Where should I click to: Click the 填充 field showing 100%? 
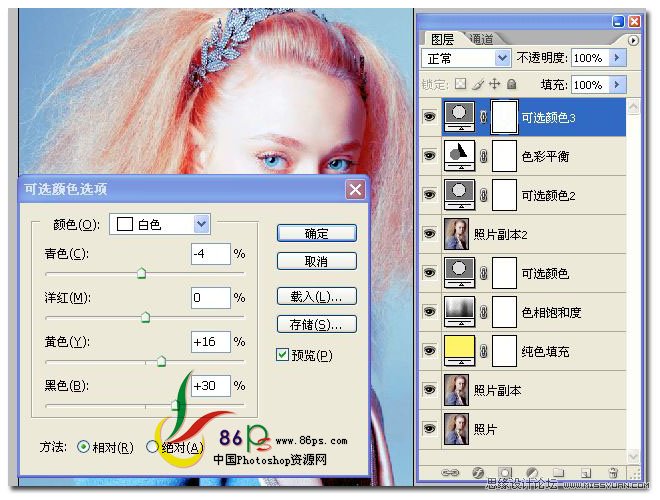tap(590, 85)
